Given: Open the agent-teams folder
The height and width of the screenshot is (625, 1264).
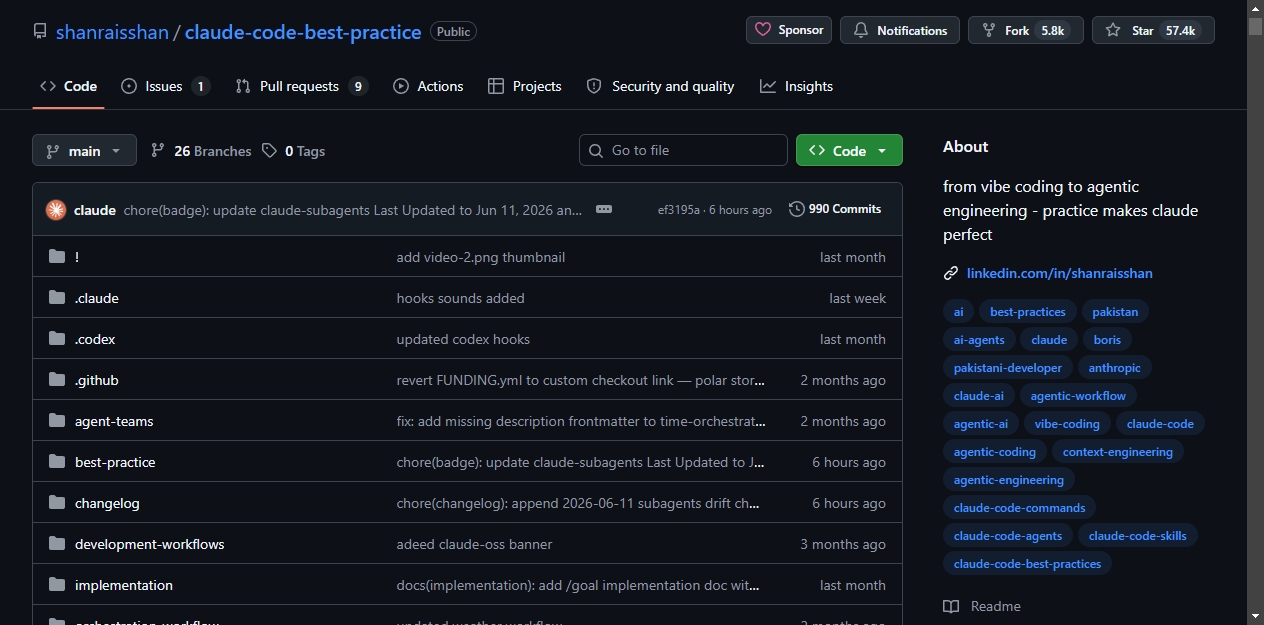Looking at the screenshot, I should 114,421.
